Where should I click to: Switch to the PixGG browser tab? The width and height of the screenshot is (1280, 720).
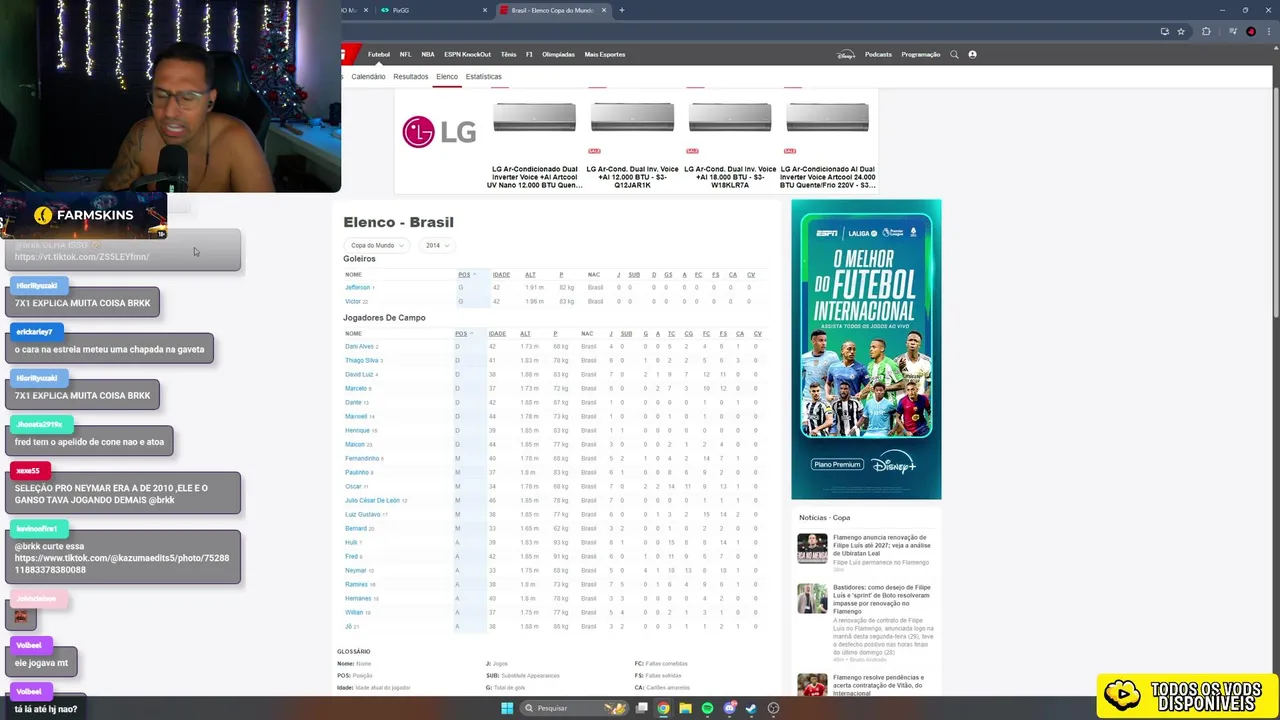click(x=435, y=10)
